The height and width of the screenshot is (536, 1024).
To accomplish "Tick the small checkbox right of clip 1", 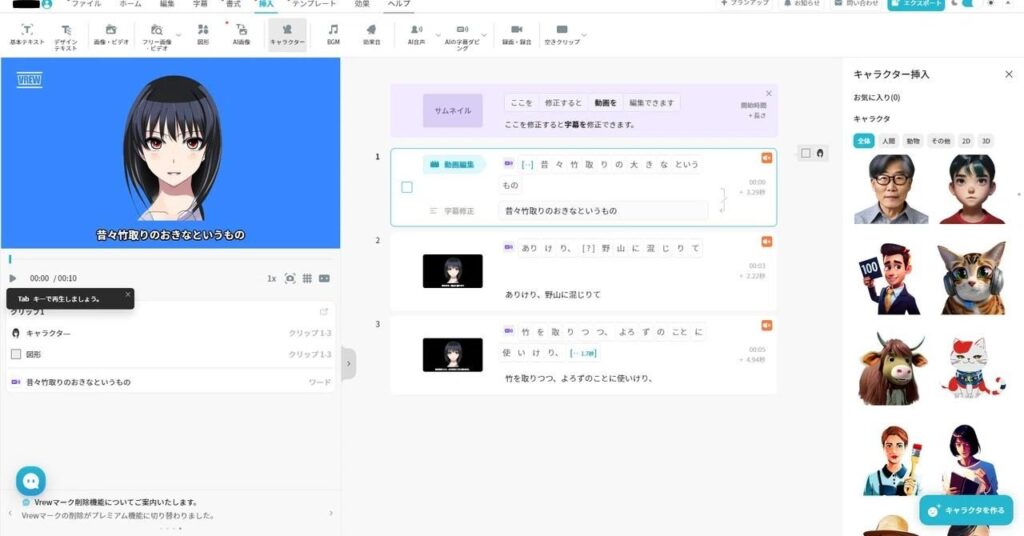I will point(806,153).
